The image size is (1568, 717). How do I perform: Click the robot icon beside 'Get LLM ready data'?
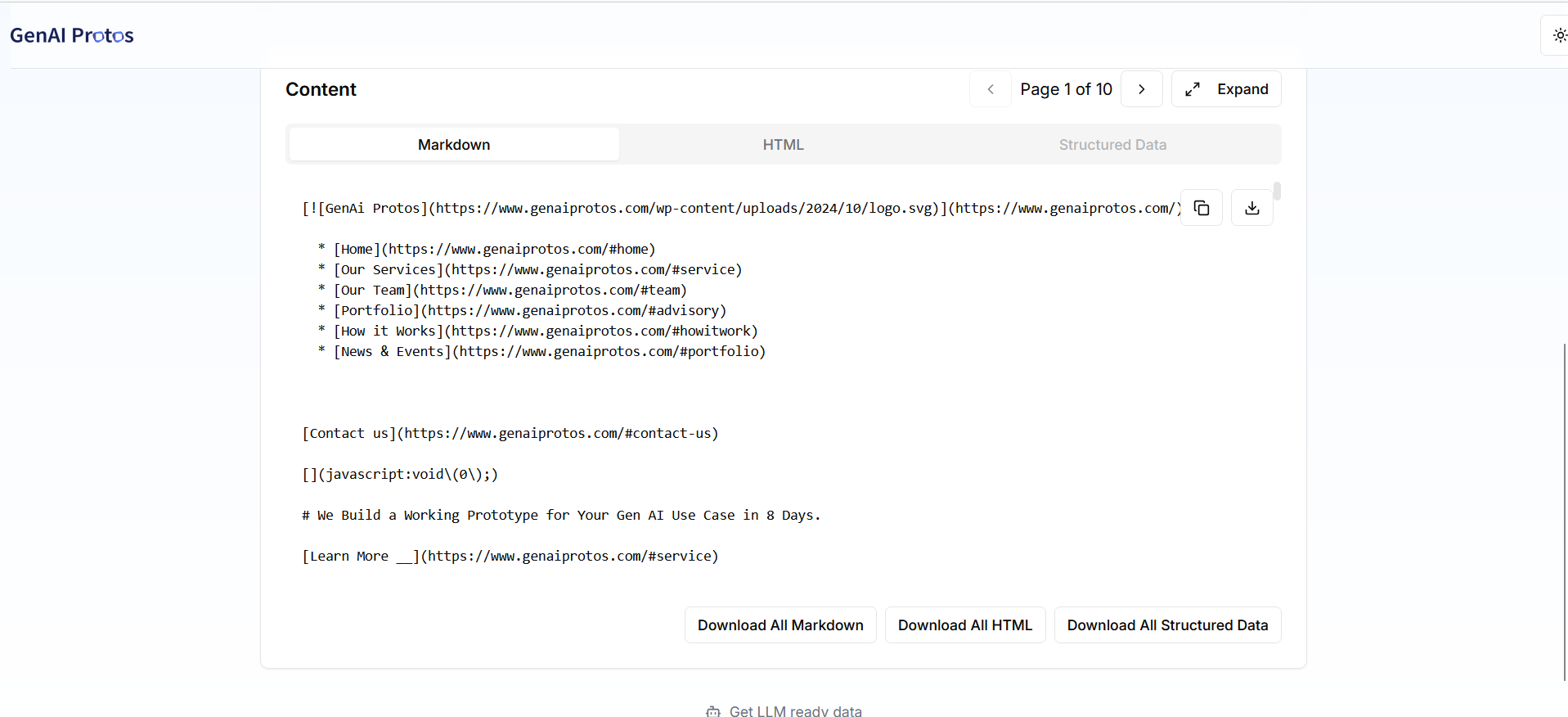point(713,711)
